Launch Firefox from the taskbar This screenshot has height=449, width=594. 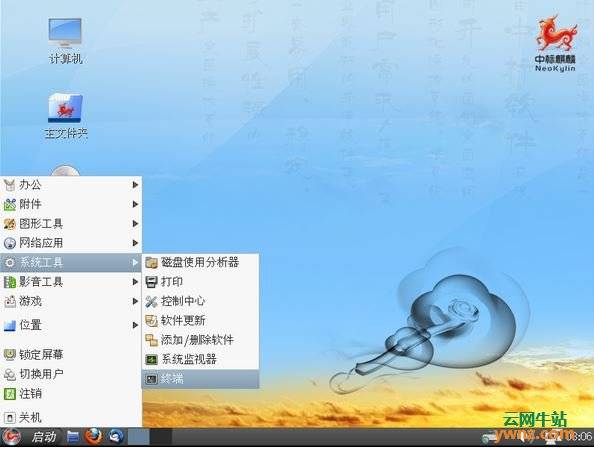93,437
